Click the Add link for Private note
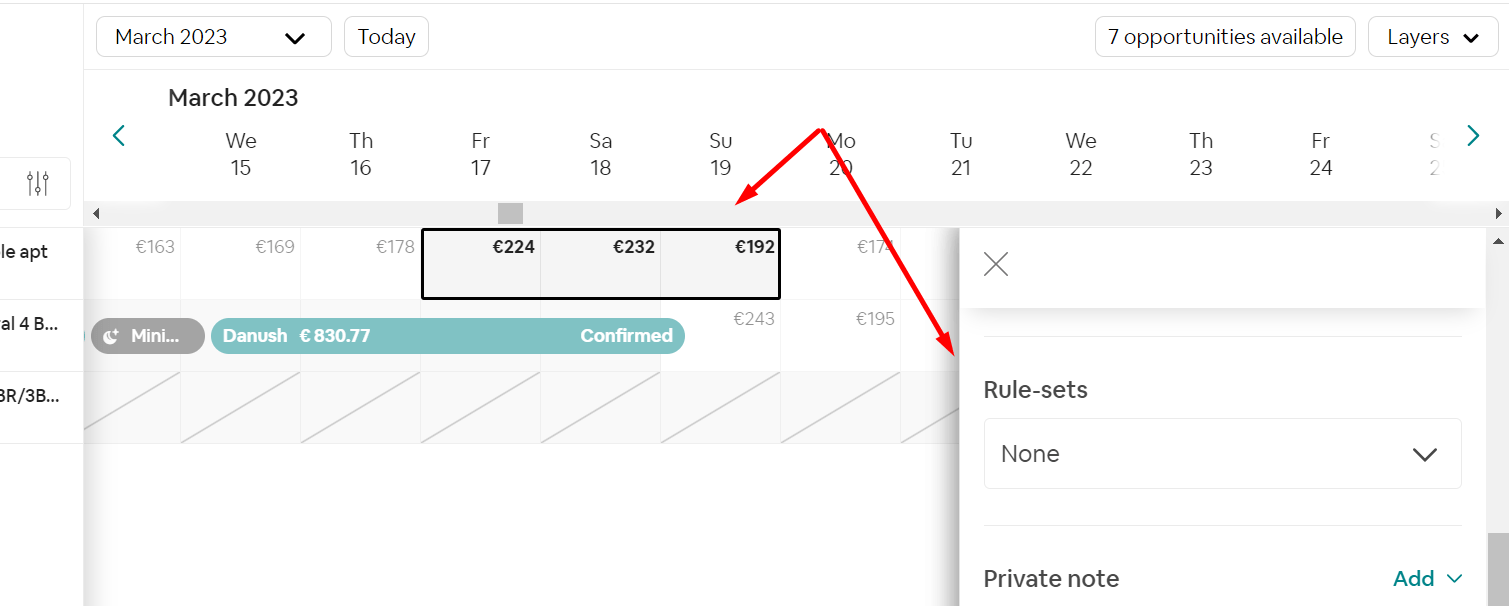 click(1412, 578)
